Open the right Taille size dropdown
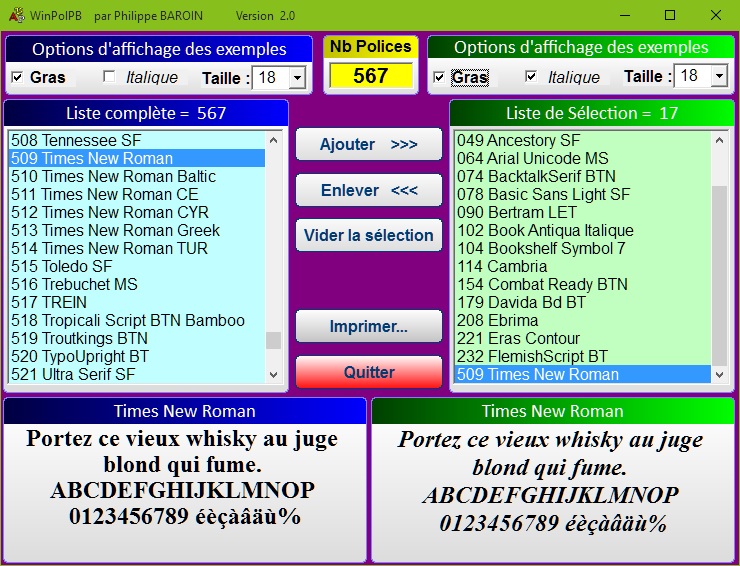The height and width of the screenshot is (566, 740). [x=718, y=76]
